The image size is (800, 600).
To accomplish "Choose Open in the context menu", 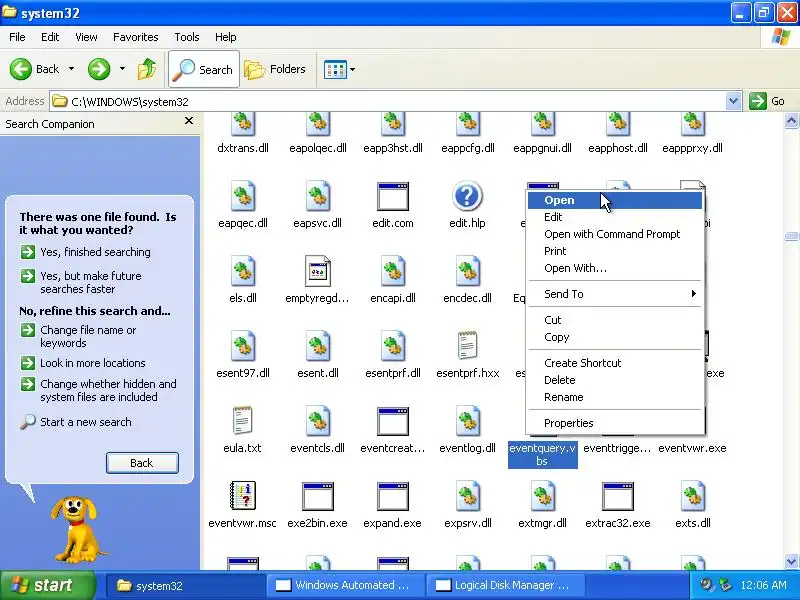I will tap(615, 200).
